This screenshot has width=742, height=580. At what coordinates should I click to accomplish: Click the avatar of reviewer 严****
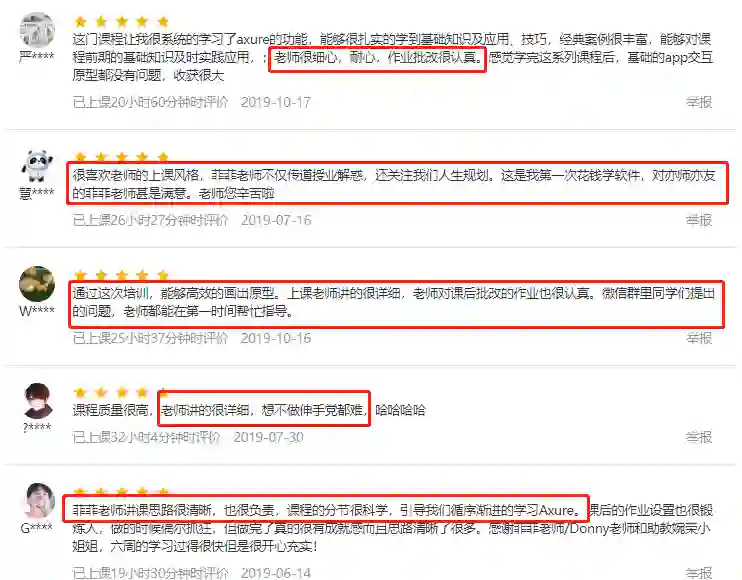[37, 30]
